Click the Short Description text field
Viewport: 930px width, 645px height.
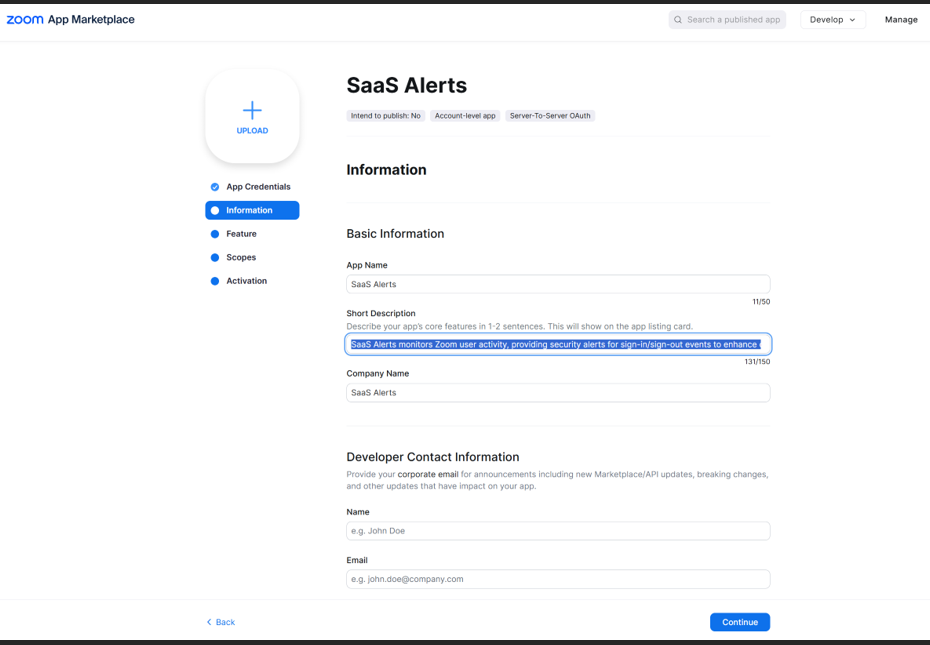558,345
